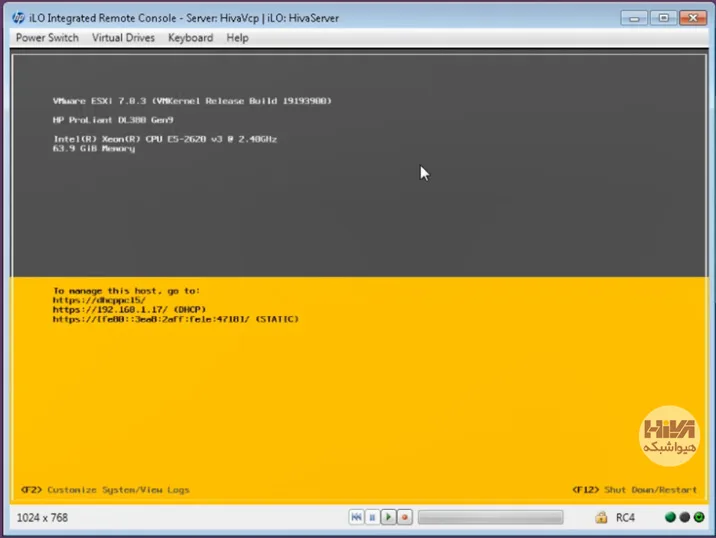Image resolution: width=716 pixels, height=538 pixels.
Task: Click the VMware ESXi 7.0.3 version line
Action: pos(192,101)
